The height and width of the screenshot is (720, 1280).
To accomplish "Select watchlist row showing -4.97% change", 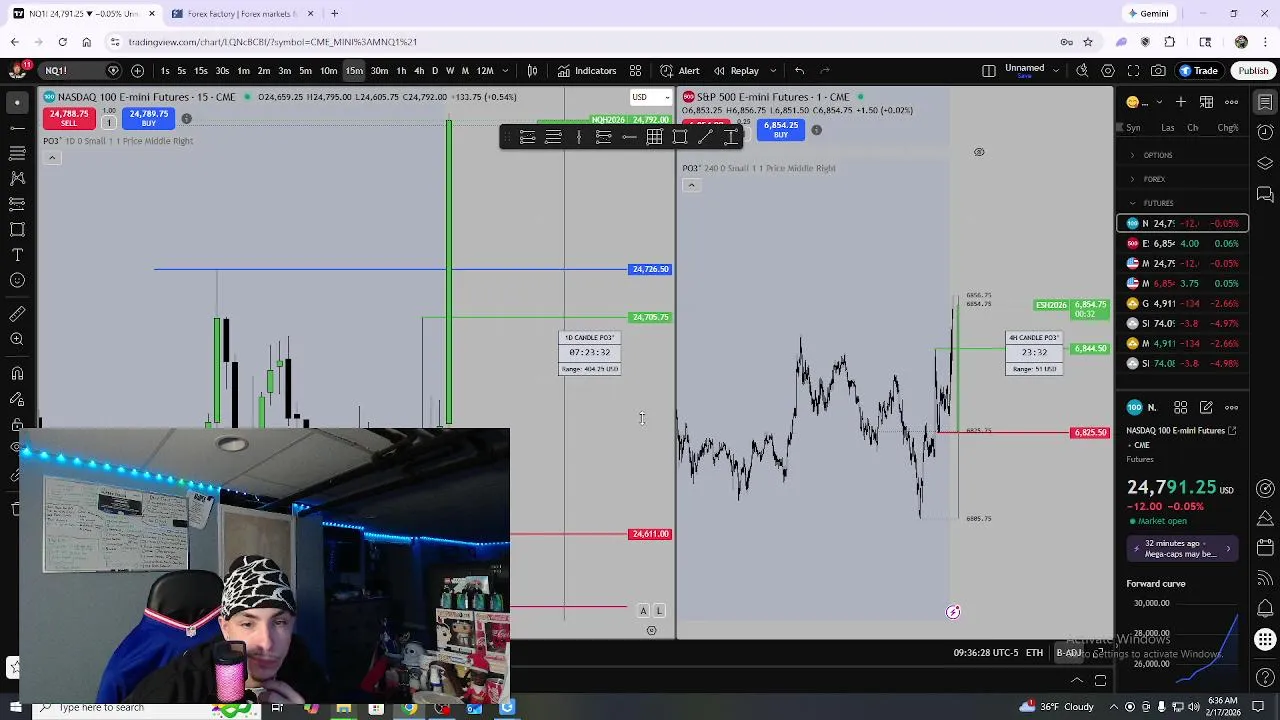I will tap(1183, 323).
